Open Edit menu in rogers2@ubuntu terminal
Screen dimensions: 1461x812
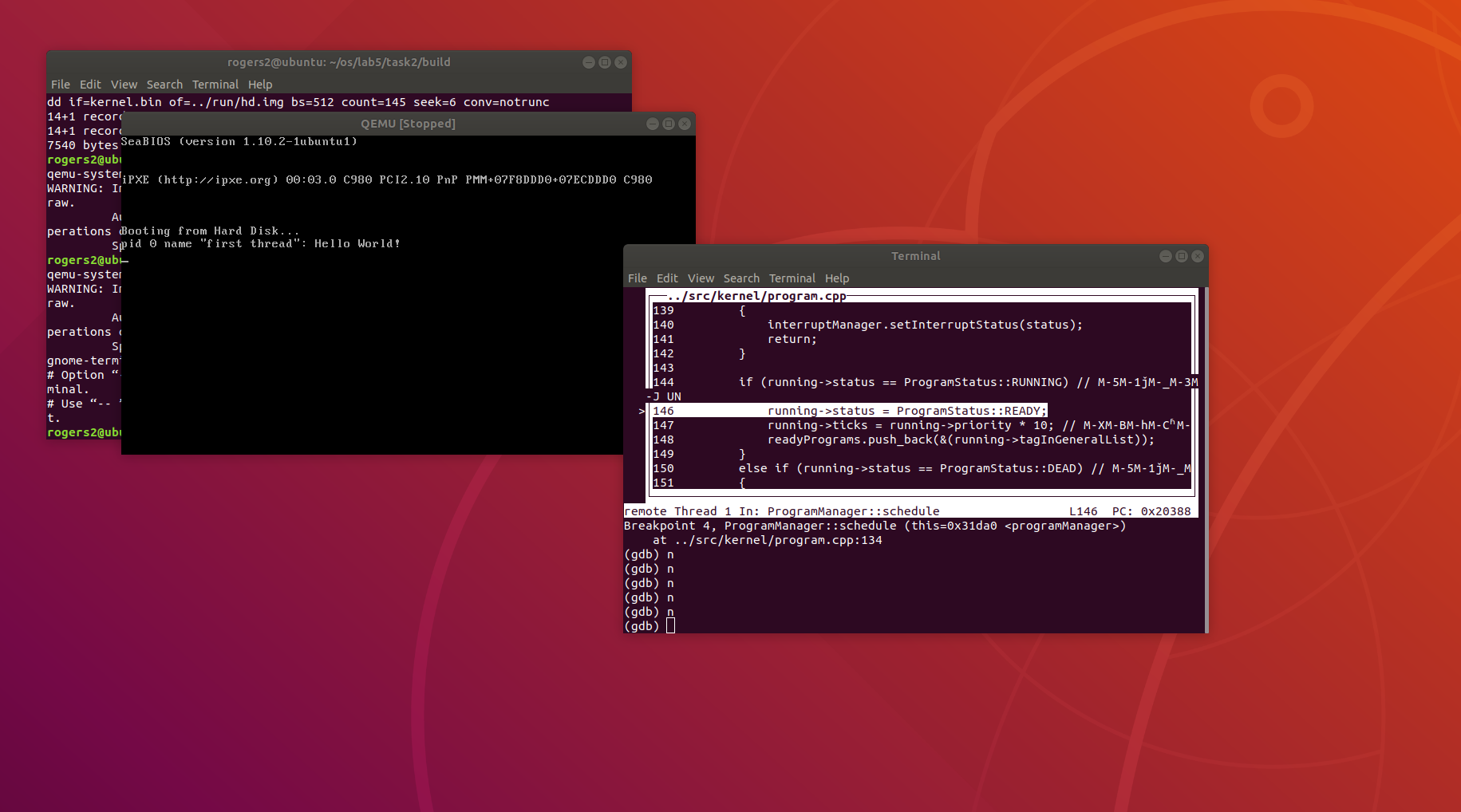pos(90,85)
